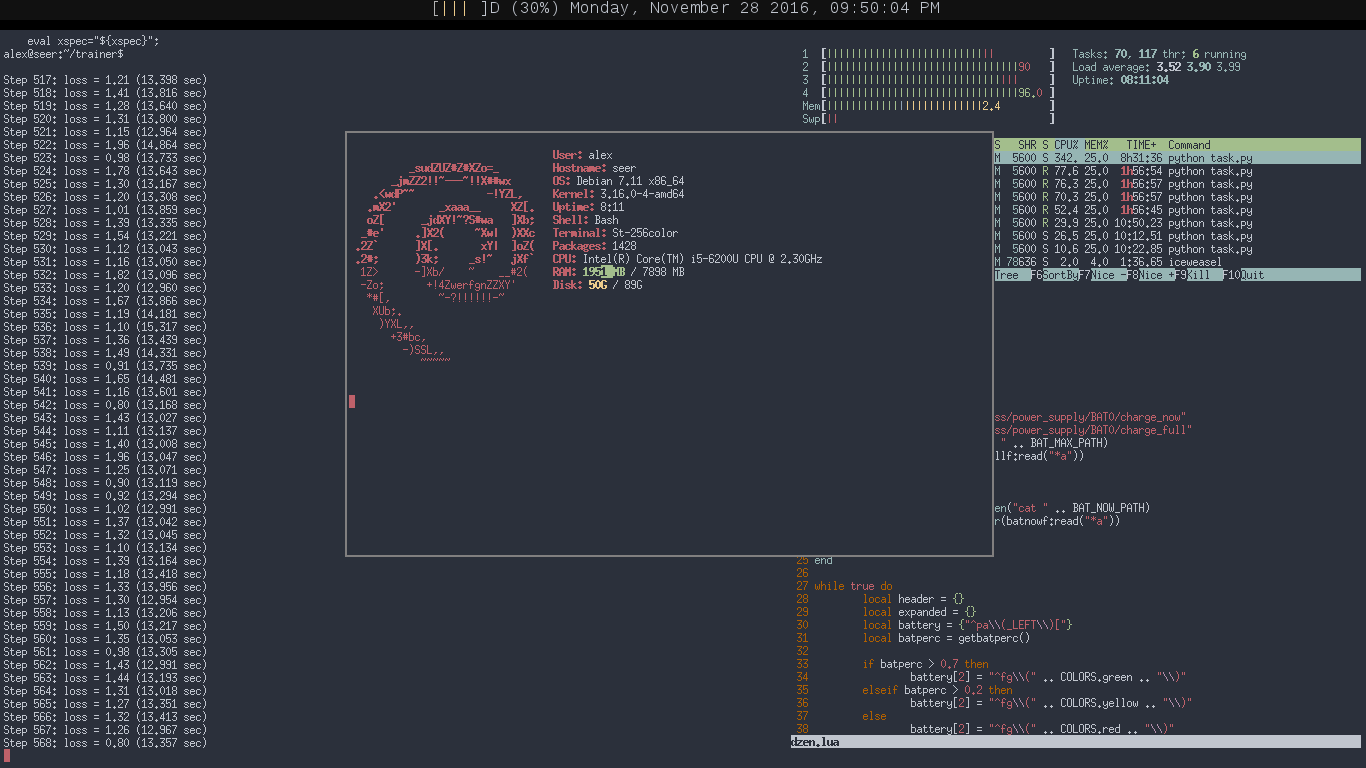Screen dimensions: 1366x768
Task: Click vim line 33 'if batperc > 0.7 then'
Action: pyautogui.click(x=925, y=664)
